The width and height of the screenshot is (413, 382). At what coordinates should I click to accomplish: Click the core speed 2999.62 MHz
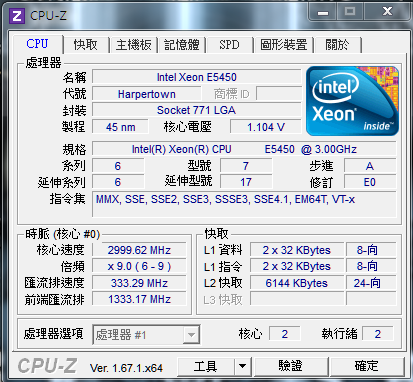139,250
